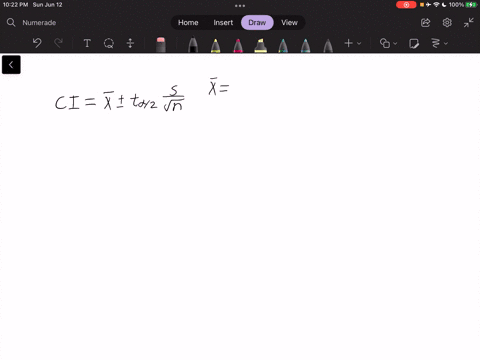This screenshot has height=360, width=480.
Task: Tap the share icon
Action: point(425,23)
